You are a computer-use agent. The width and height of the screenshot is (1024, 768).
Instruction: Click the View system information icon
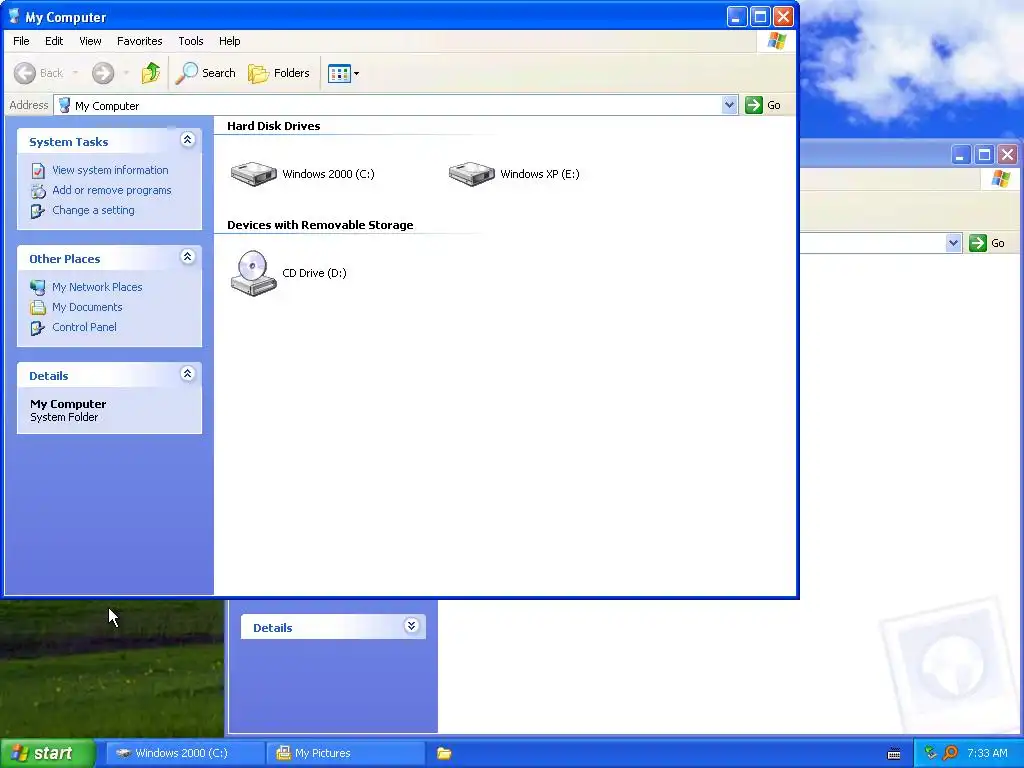pos(38,170)
